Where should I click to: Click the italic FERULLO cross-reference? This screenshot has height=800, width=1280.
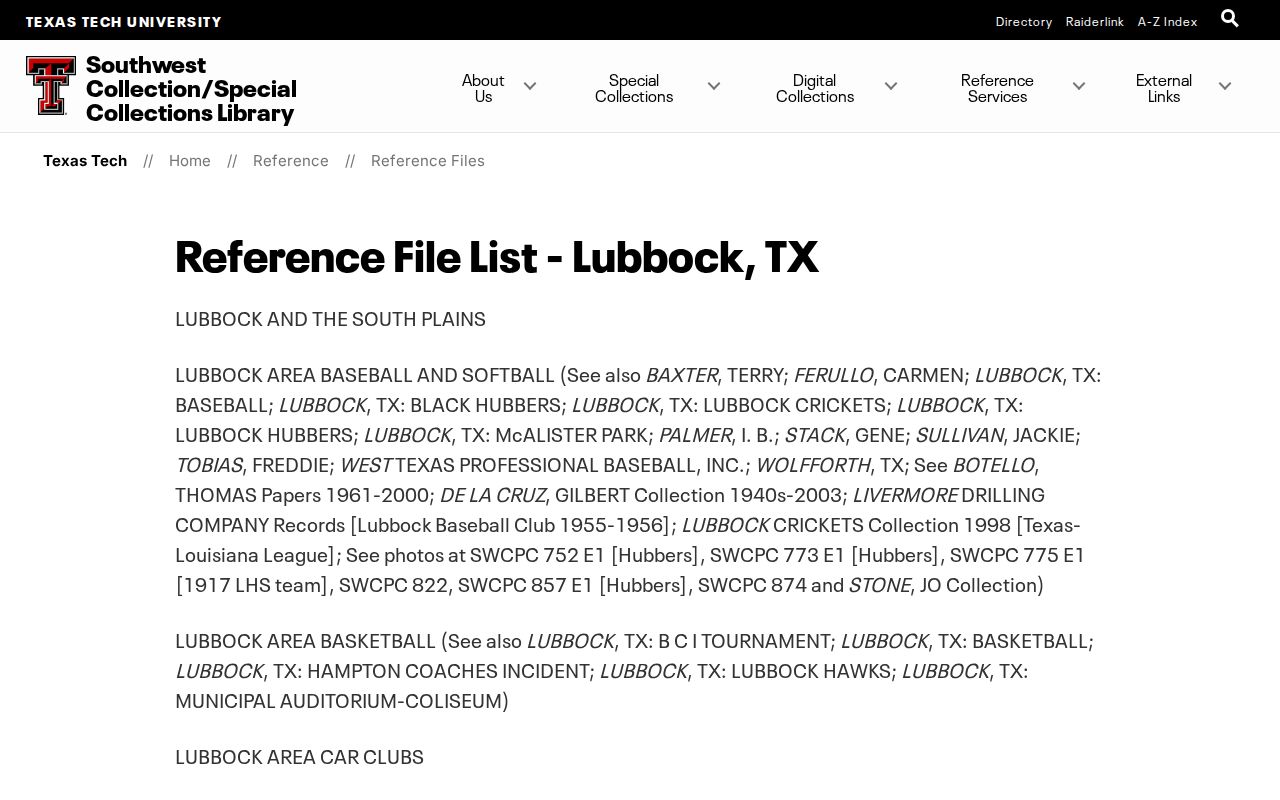tap(834, 374)
